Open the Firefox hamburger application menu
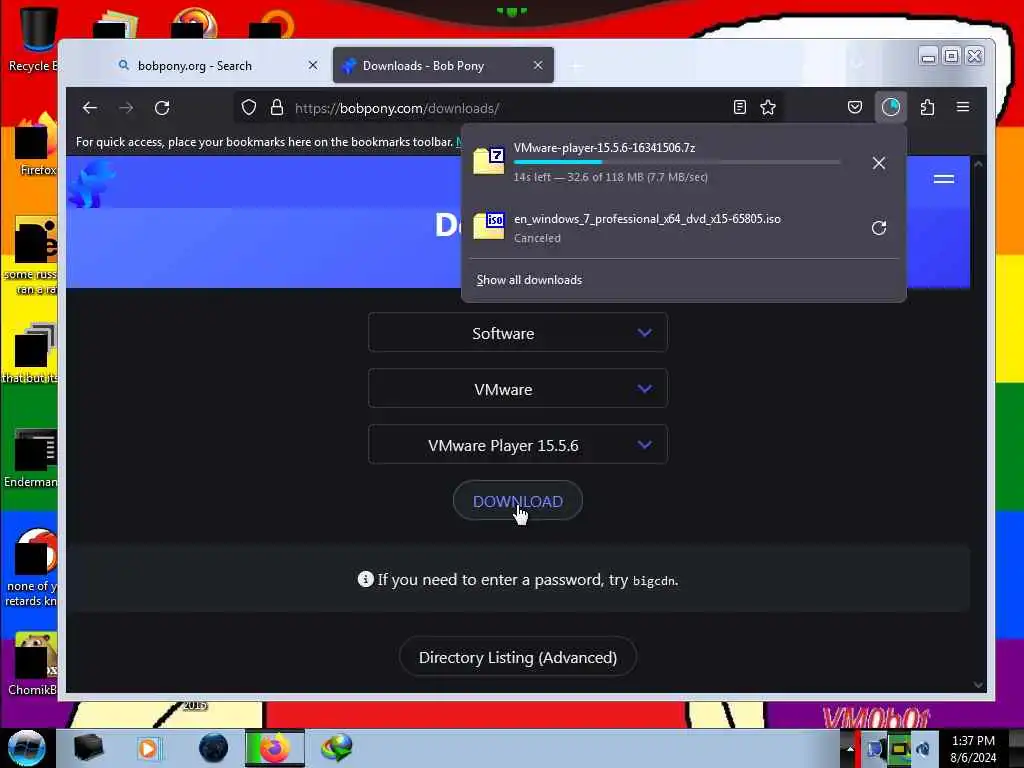 pyautogui.click(x=963, y=106)
